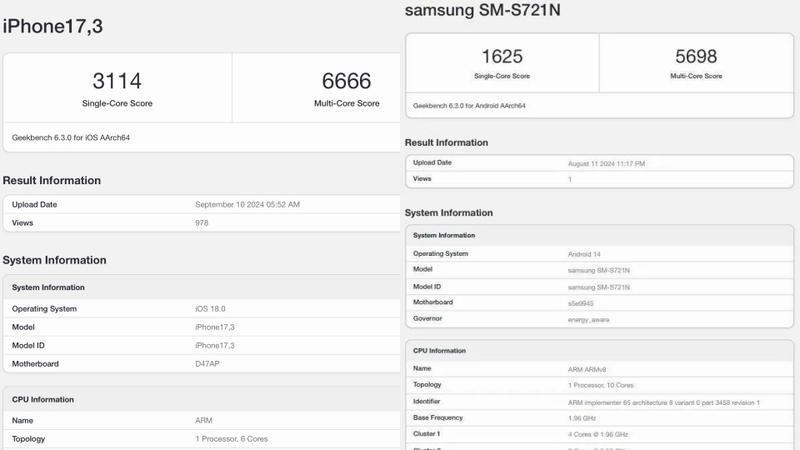This screenshot has width=800, height=450.
Task: Select "August 11 2024 11:17 PM" upload date
Action: 607,163
